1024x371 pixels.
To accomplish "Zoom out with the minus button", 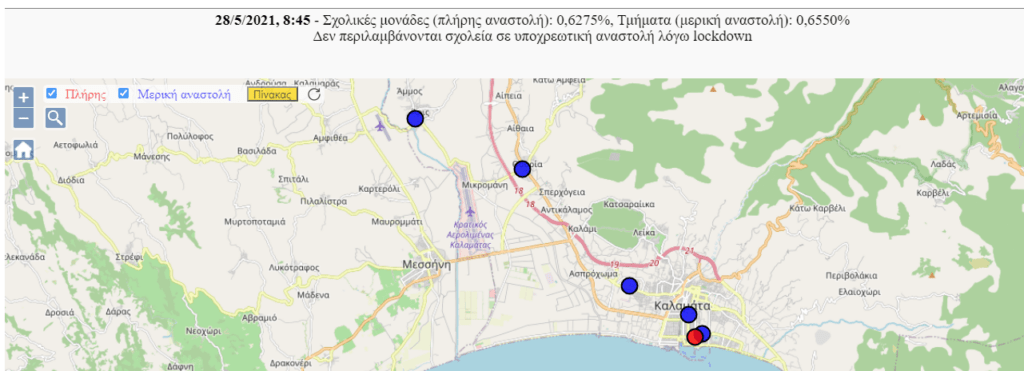I will pos(24,118).
